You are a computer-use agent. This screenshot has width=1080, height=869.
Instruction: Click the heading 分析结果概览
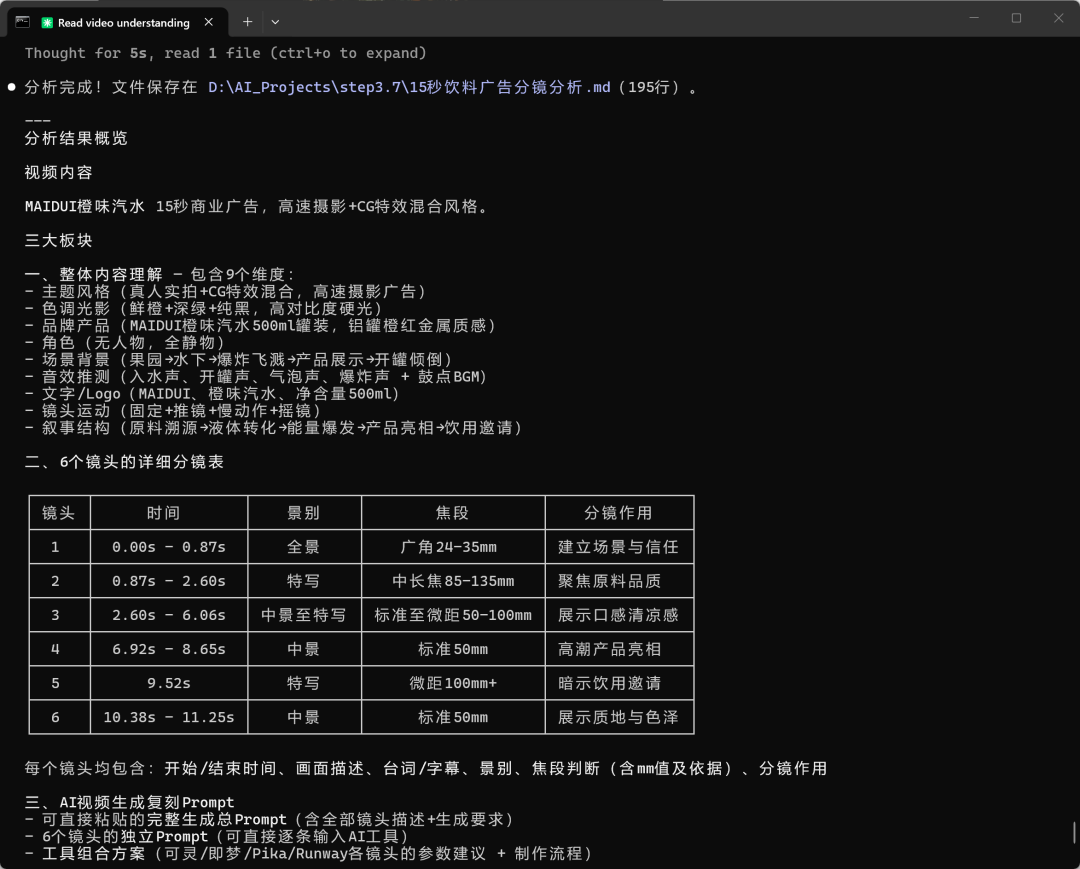click(76, 138)
